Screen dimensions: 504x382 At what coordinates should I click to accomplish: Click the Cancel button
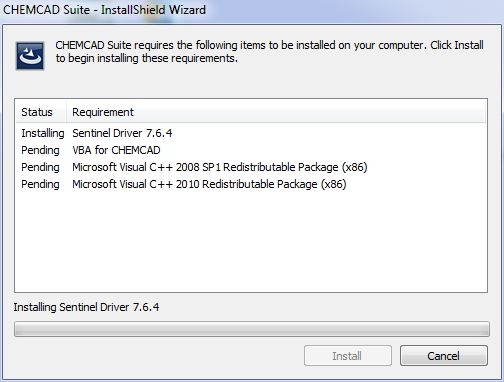tap(444, 356)
